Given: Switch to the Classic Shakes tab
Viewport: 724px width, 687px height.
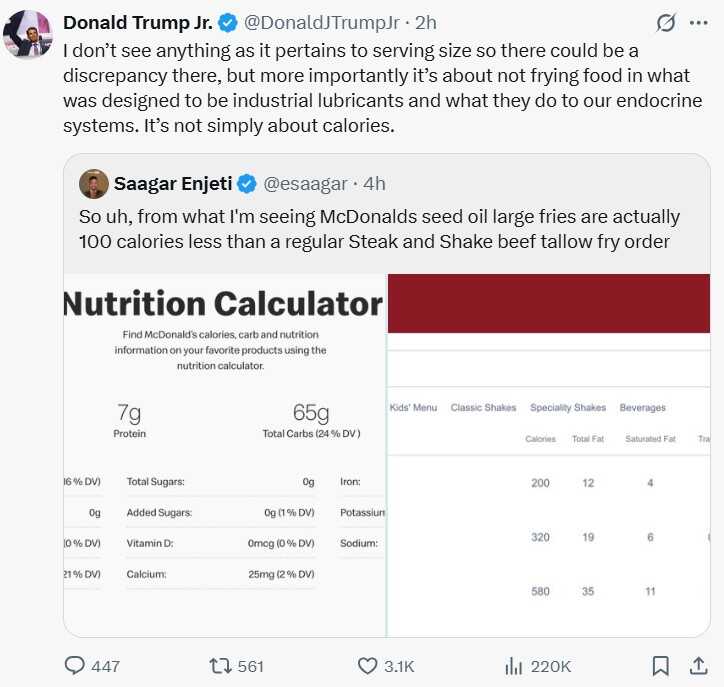Looking at the screenshot, I should tap(483, 408).
